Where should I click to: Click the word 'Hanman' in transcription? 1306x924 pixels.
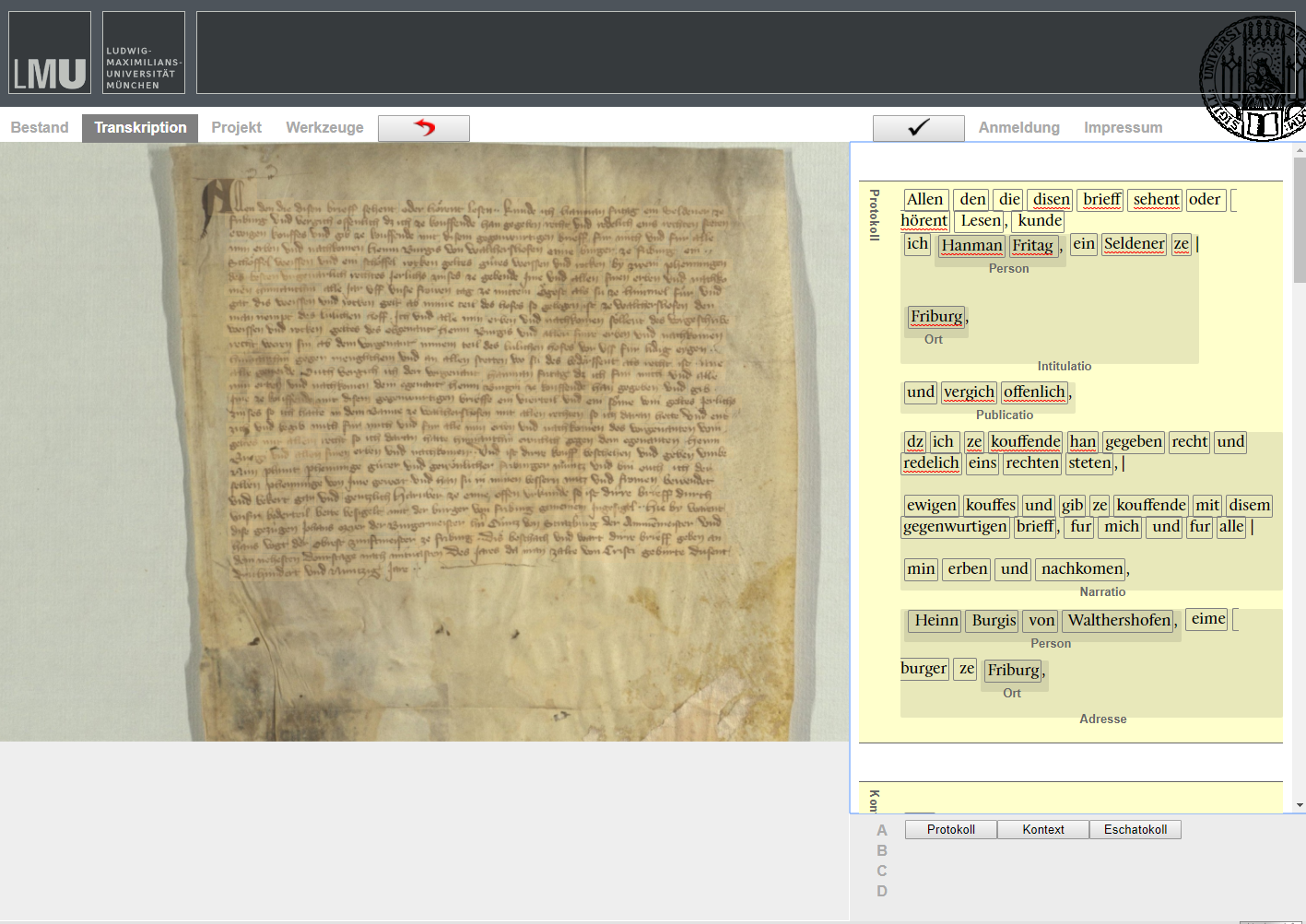pos(971,245)
